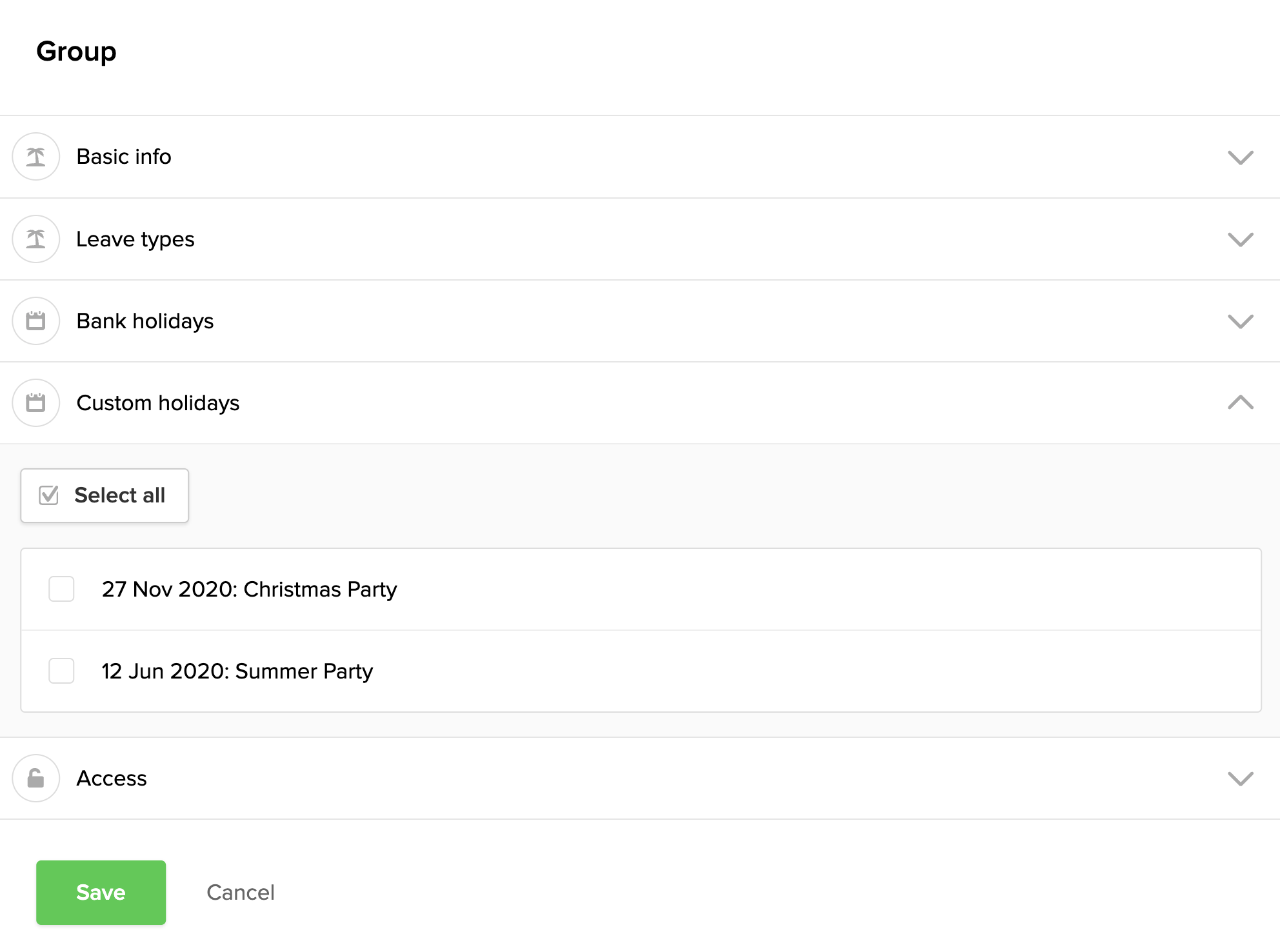Click the checkmark icon in Select all
Image resolution: width=1280 pixels, height=952 pixels.
(x=49, y=495)
